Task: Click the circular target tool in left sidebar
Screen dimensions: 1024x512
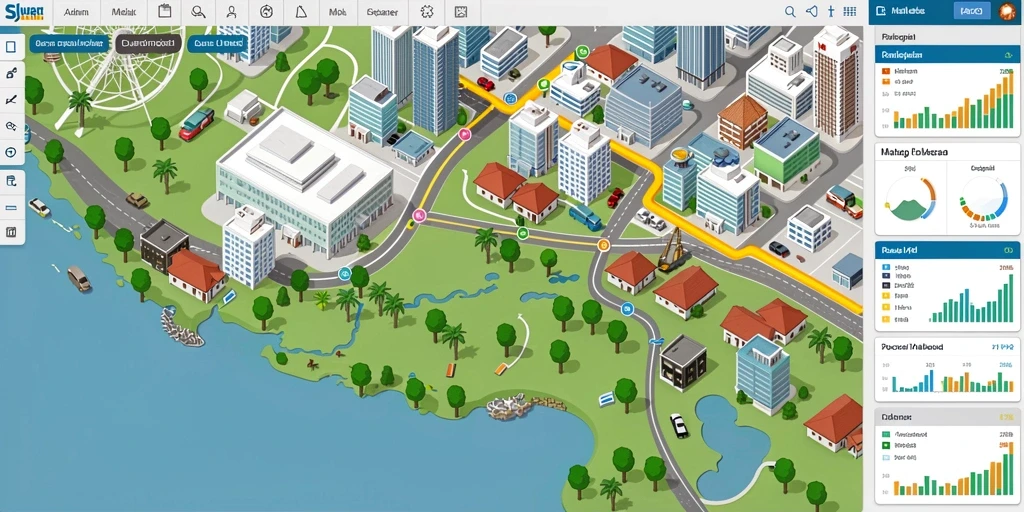Action: tap(11, 153)
